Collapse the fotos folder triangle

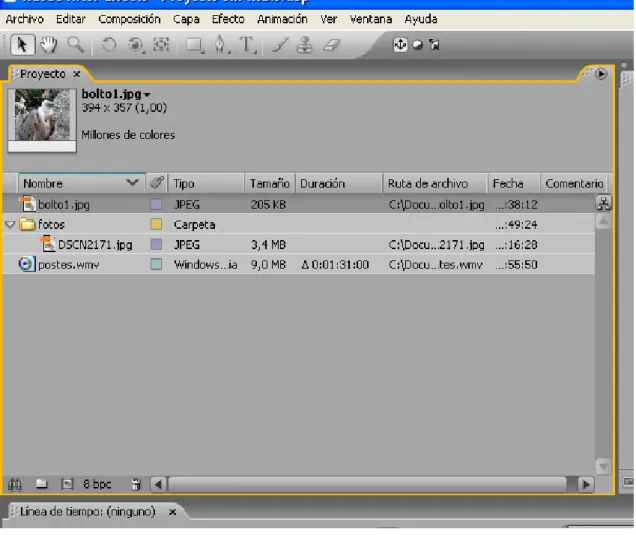point(10,224)
